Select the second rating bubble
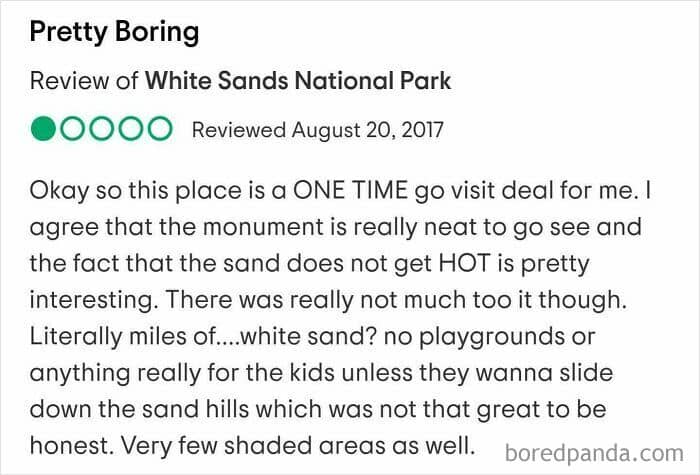Image resolution: width=700 pixels, height=475 pixels. (73, 130)
